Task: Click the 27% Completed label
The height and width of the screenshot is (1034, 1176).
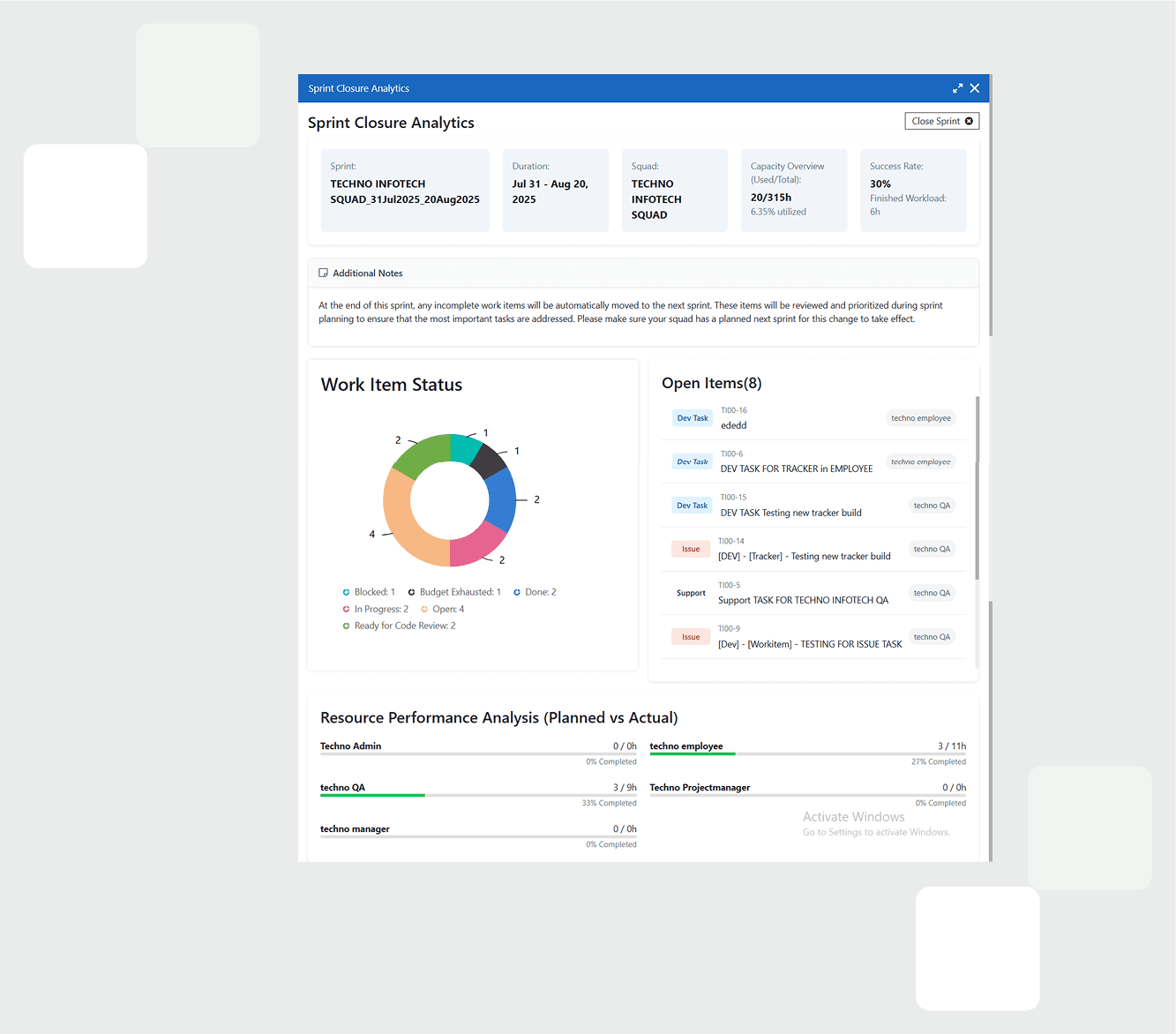Action: pos(939,762)
